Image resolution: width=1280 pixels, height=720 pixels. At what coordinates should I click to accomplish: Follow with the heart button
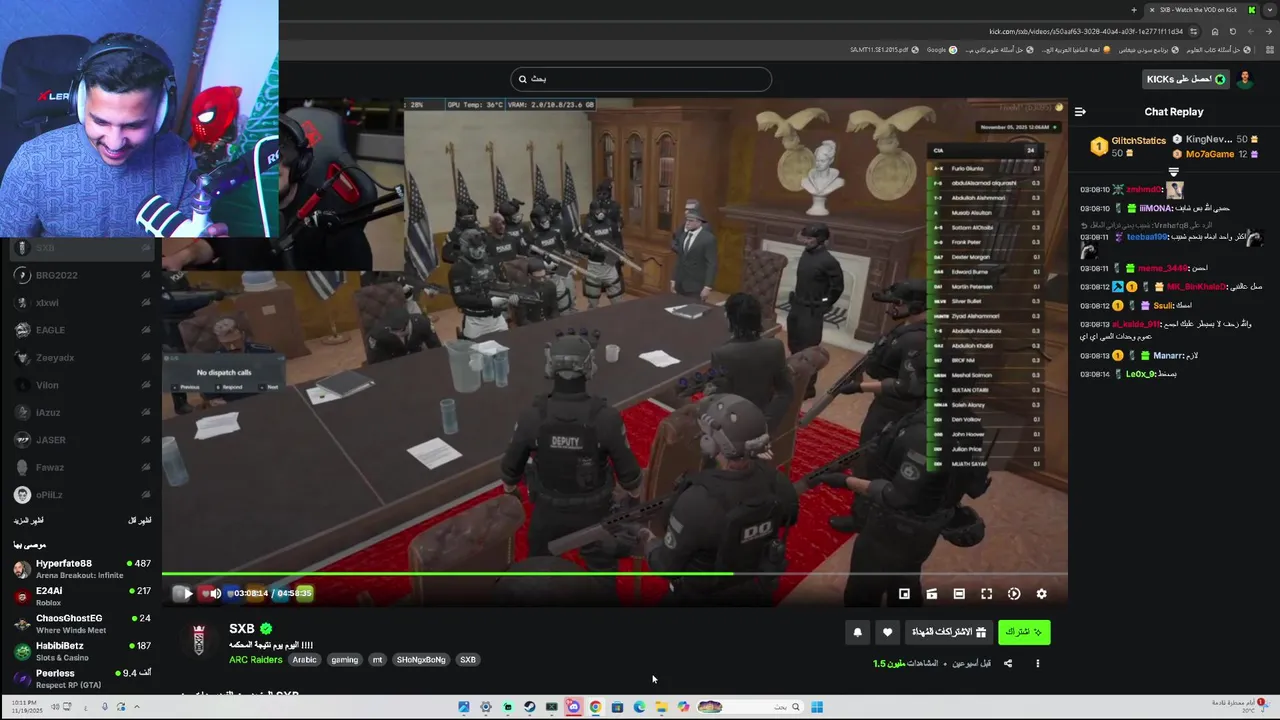click(887, 632)
